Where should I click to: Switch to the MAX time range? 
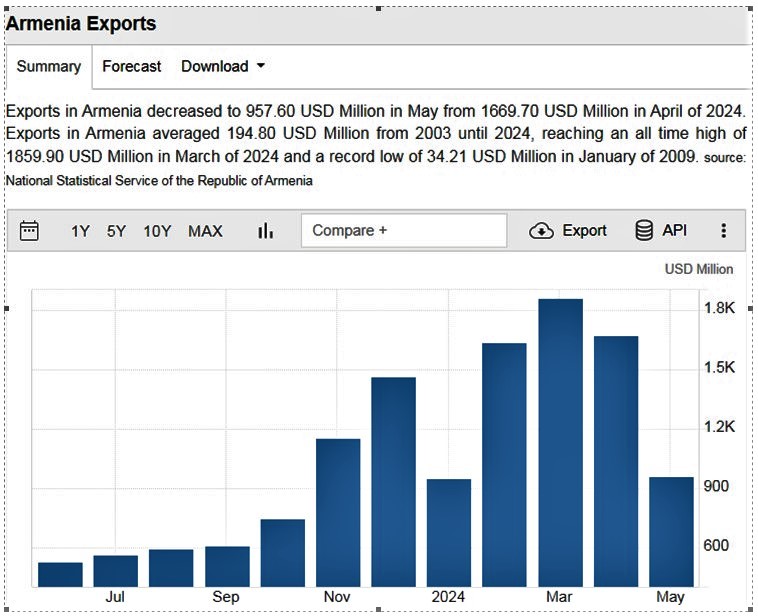205,231
